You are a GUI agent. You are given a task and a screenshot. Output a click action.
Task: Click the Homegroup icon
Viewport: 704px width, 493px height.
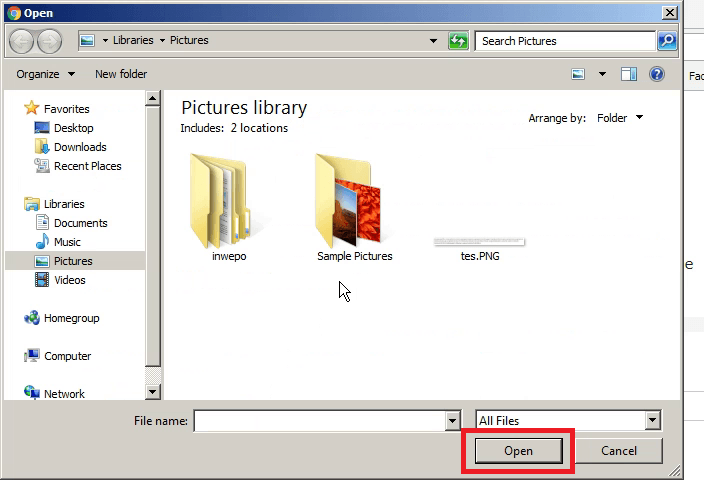(31, 318)
